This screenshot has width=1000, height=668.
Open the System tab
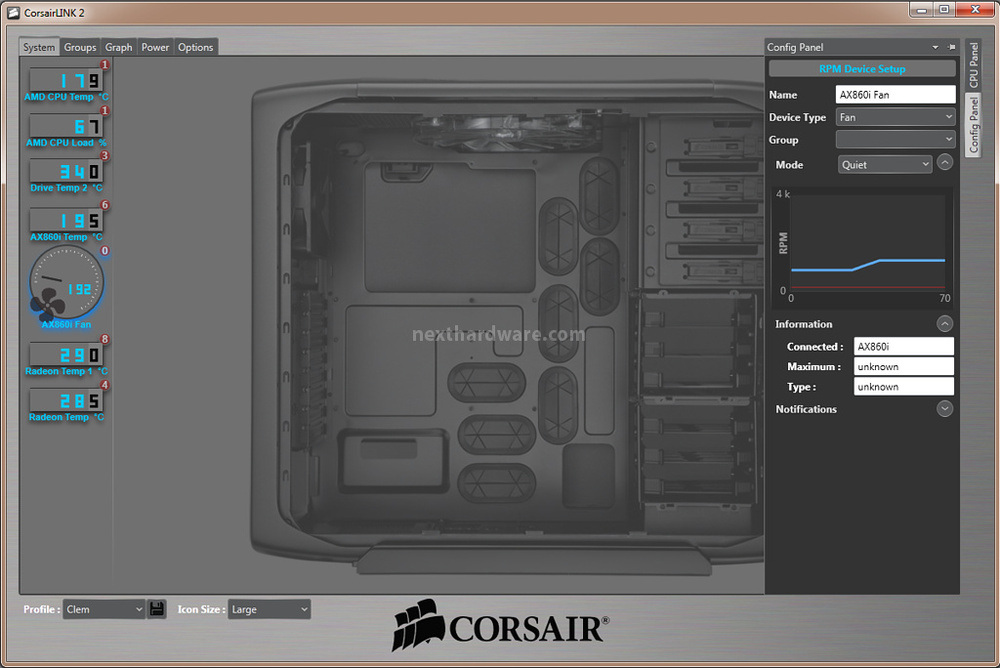(x=39, y=47)
